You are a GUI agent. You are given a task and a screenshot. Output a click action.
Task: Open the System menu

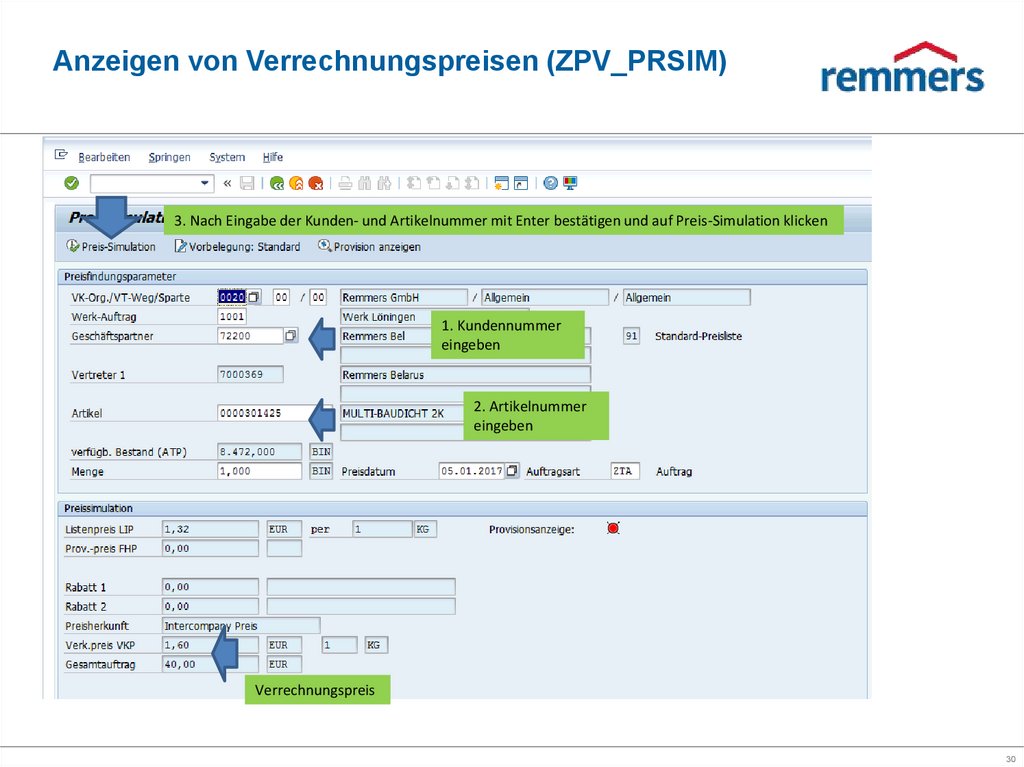(x=227, y=157)
